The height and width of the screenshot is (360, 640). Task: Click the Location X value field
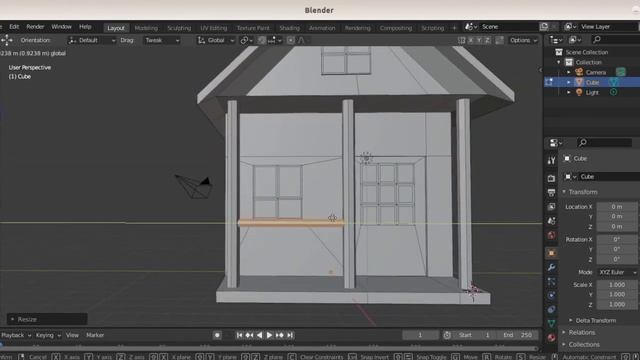click(617, 207)
